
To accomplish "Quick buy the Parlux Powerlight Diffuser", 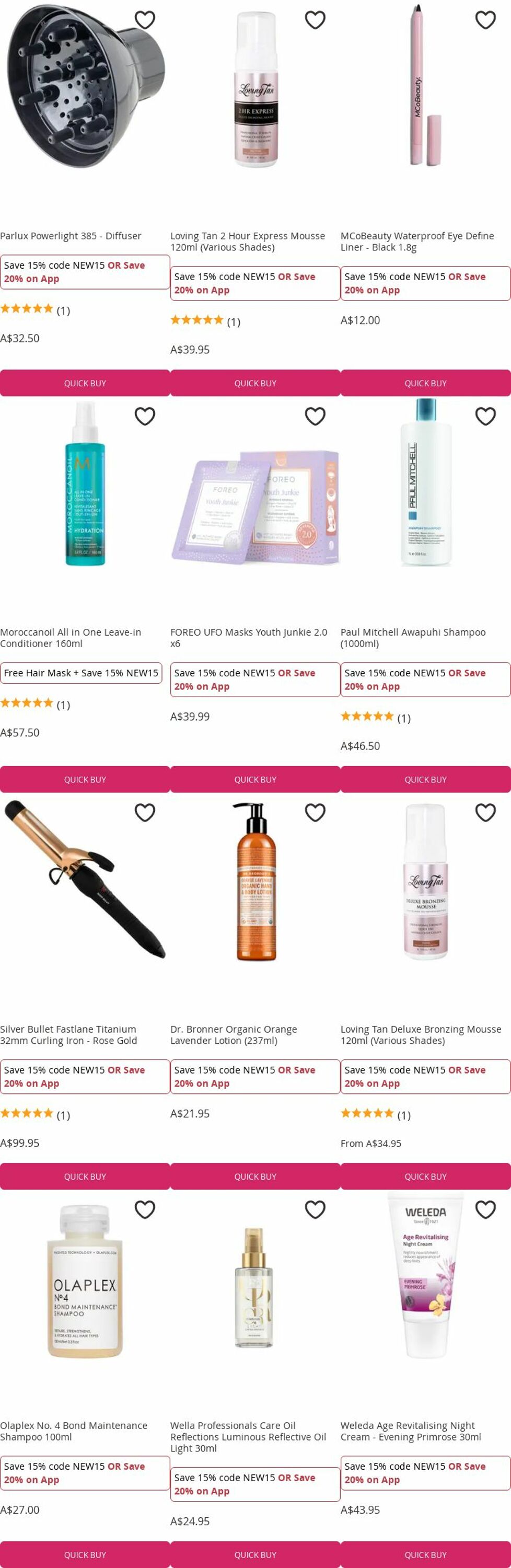I will (x=85, y=383).
